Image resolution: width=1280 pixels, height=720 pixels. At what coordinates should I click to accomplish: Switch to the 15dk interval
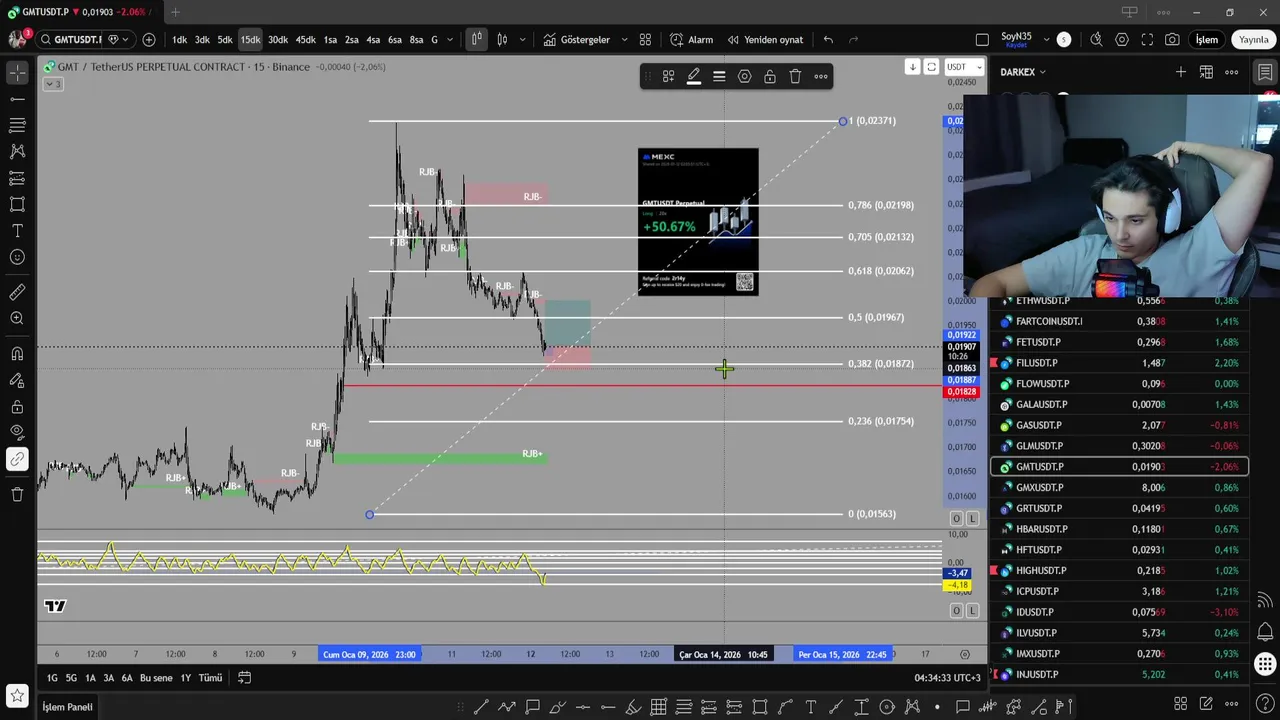coord(250,40)
